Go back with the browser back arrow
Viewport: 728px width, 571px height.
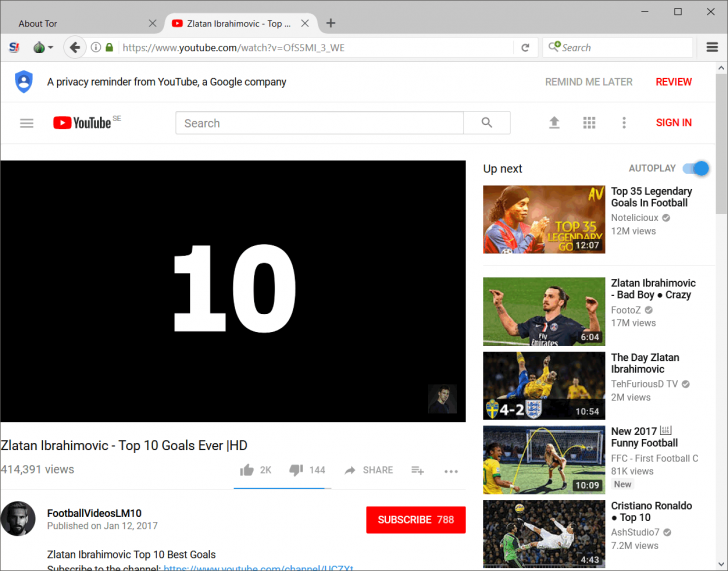[x=75, y=47]
